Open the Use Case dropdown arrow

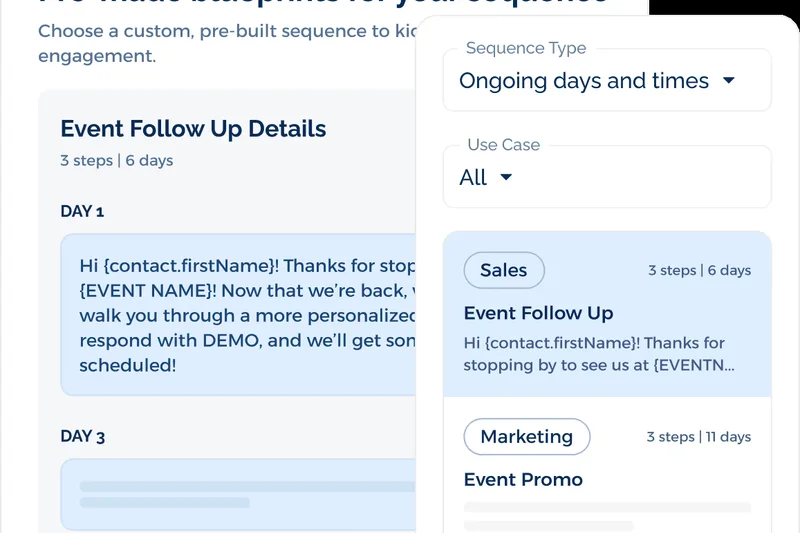(506, 178)
